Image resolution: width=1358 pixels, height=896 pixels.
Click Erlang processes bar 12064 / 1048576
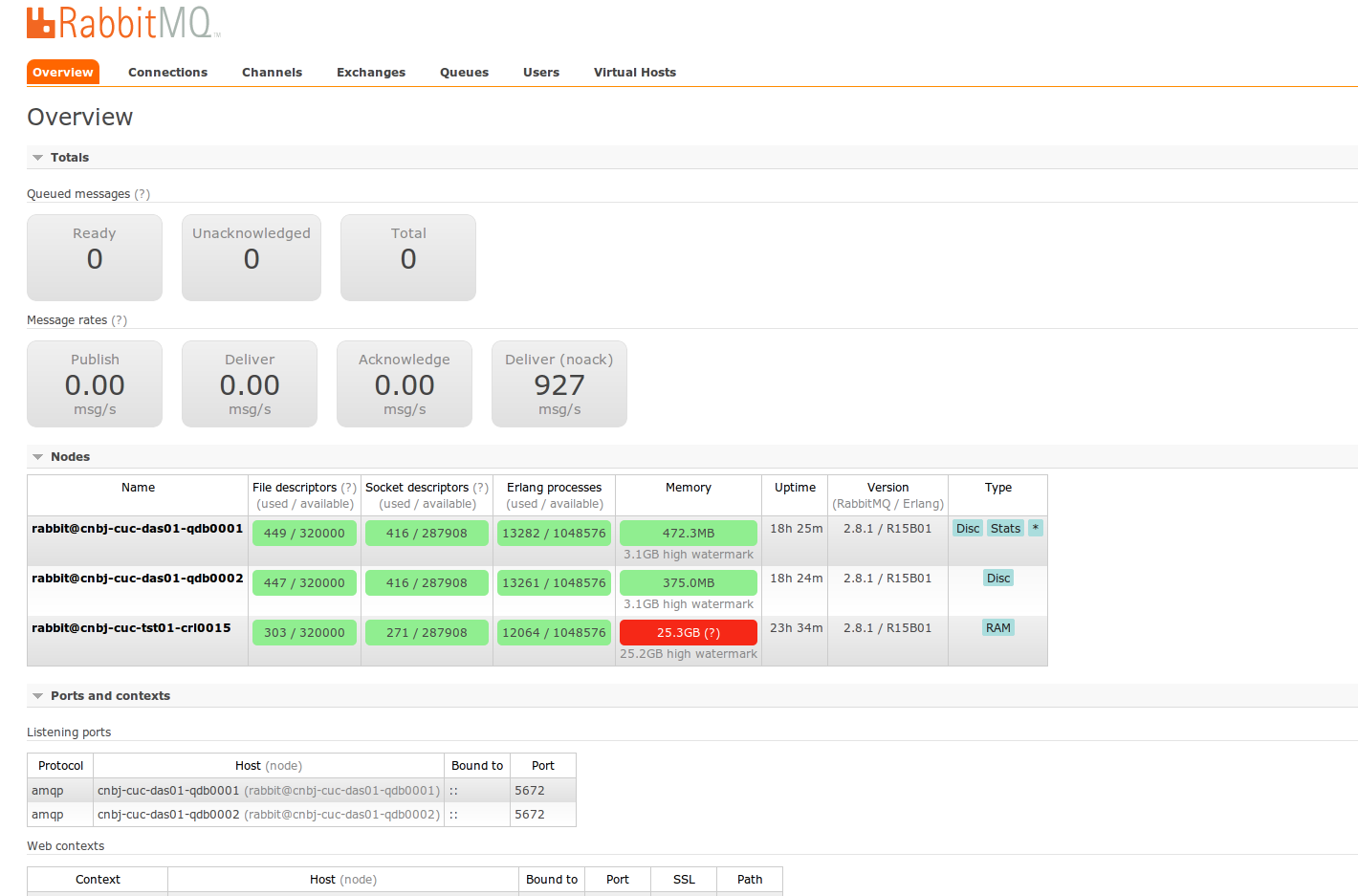(x=554, y=632)
